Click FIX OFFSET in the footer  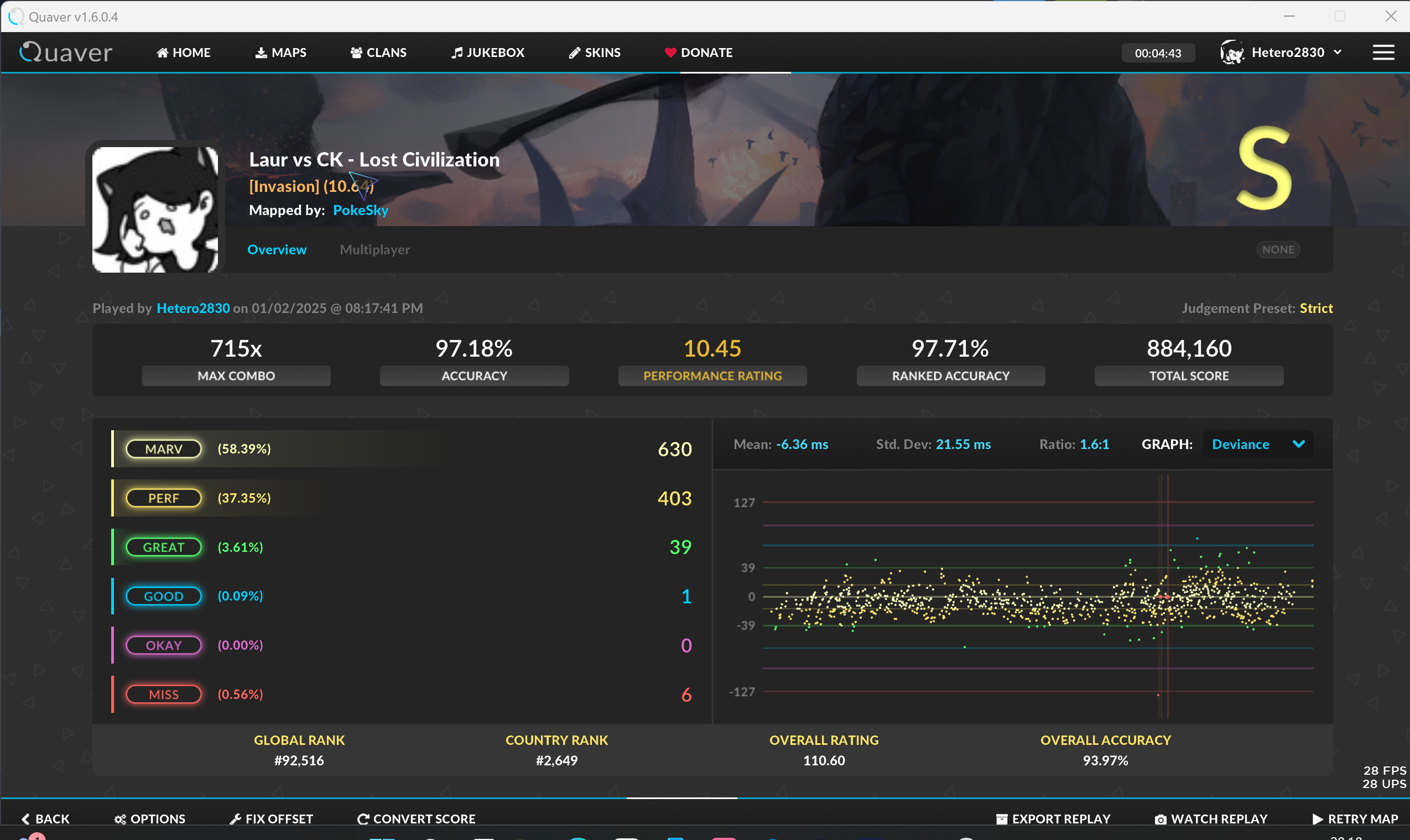pos(271,819)
